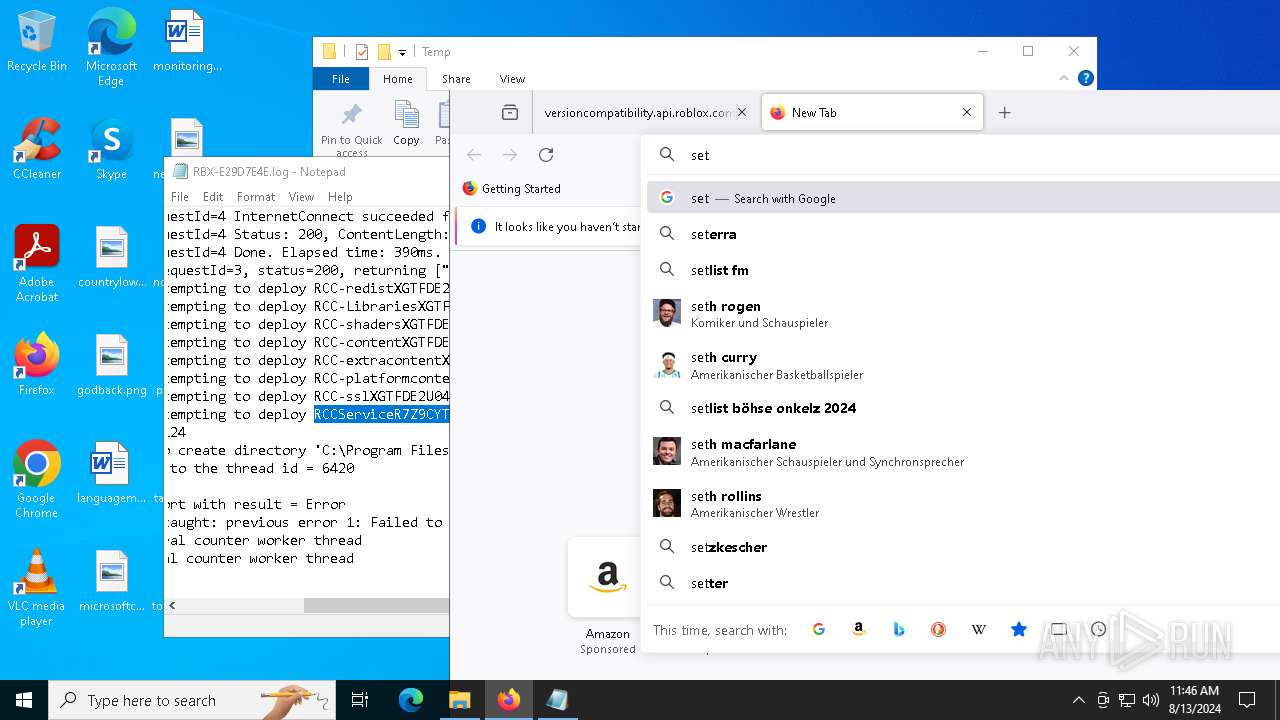Click taskbar search box
This screenshot has width=1280, height=720.
click(x=192, y=700)
